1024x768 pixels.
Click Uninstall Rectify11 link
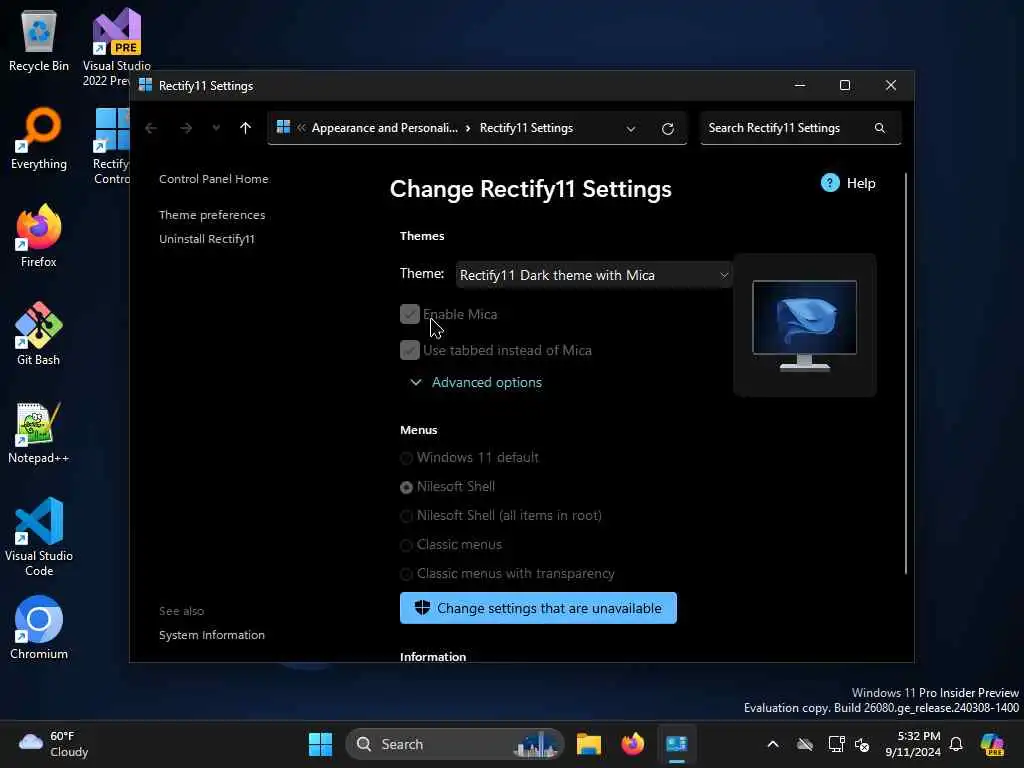coord(207,239)
